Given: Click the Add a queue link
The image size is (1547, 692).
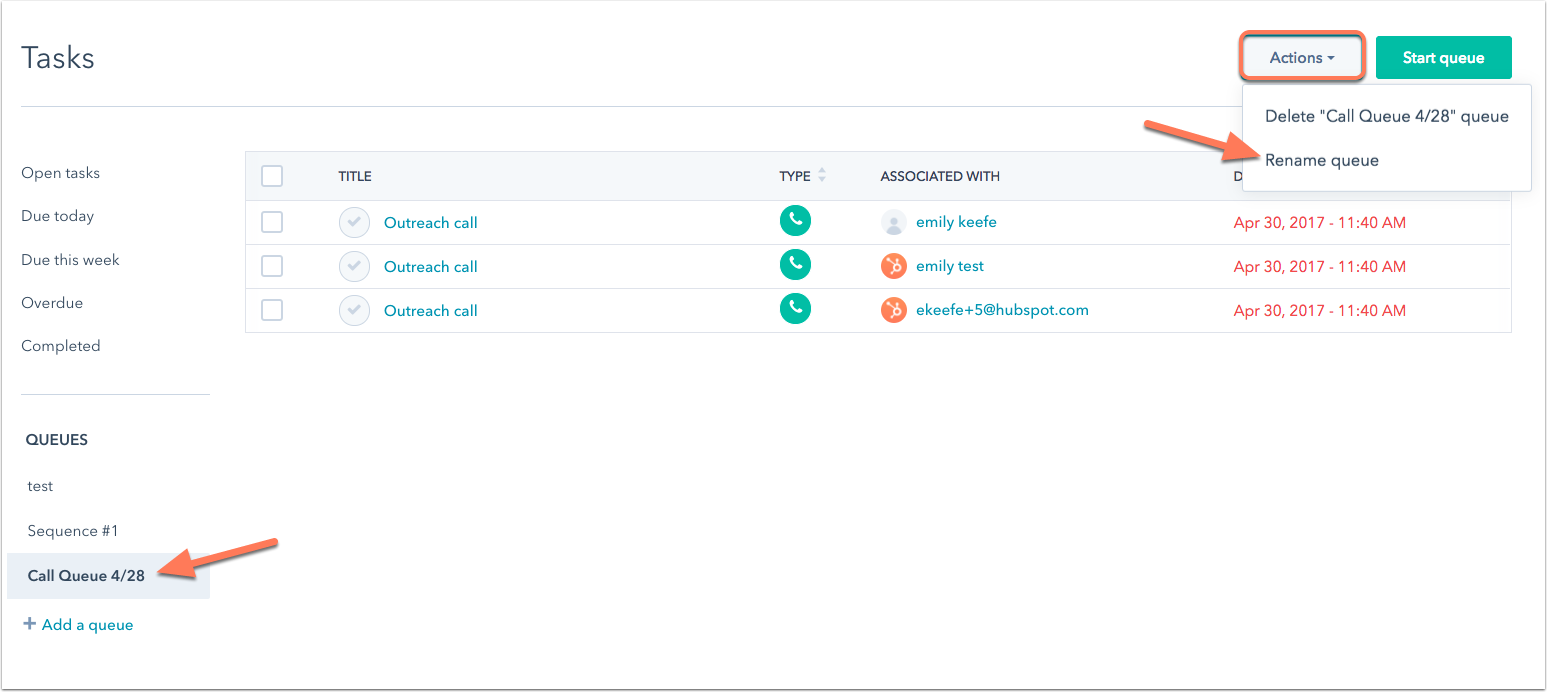Looking at the screenshot, I should [x=87, y=625].
